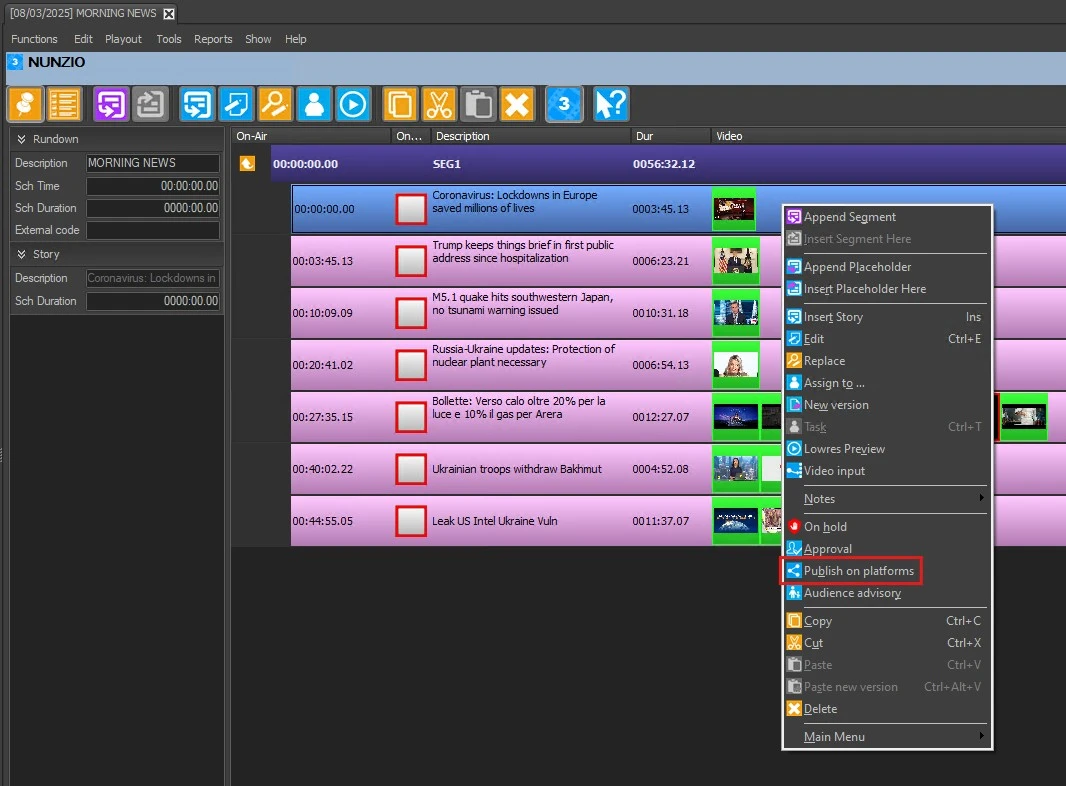Screen dimensions: 1066x786
Task: Collapse the Rundown panel section
Action: tap(21, 139)
